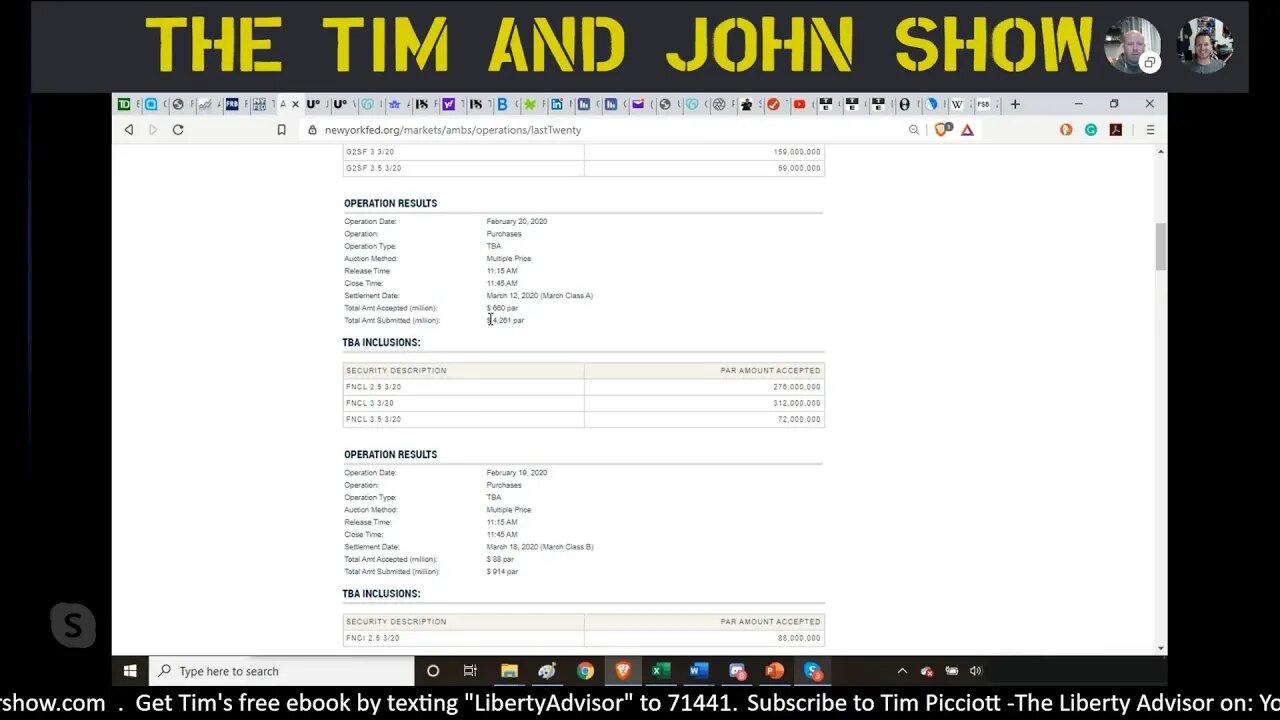1280x720 pixels.
Task: Click the G2SF 3.5 3/20 row
Action: point(584,168)
